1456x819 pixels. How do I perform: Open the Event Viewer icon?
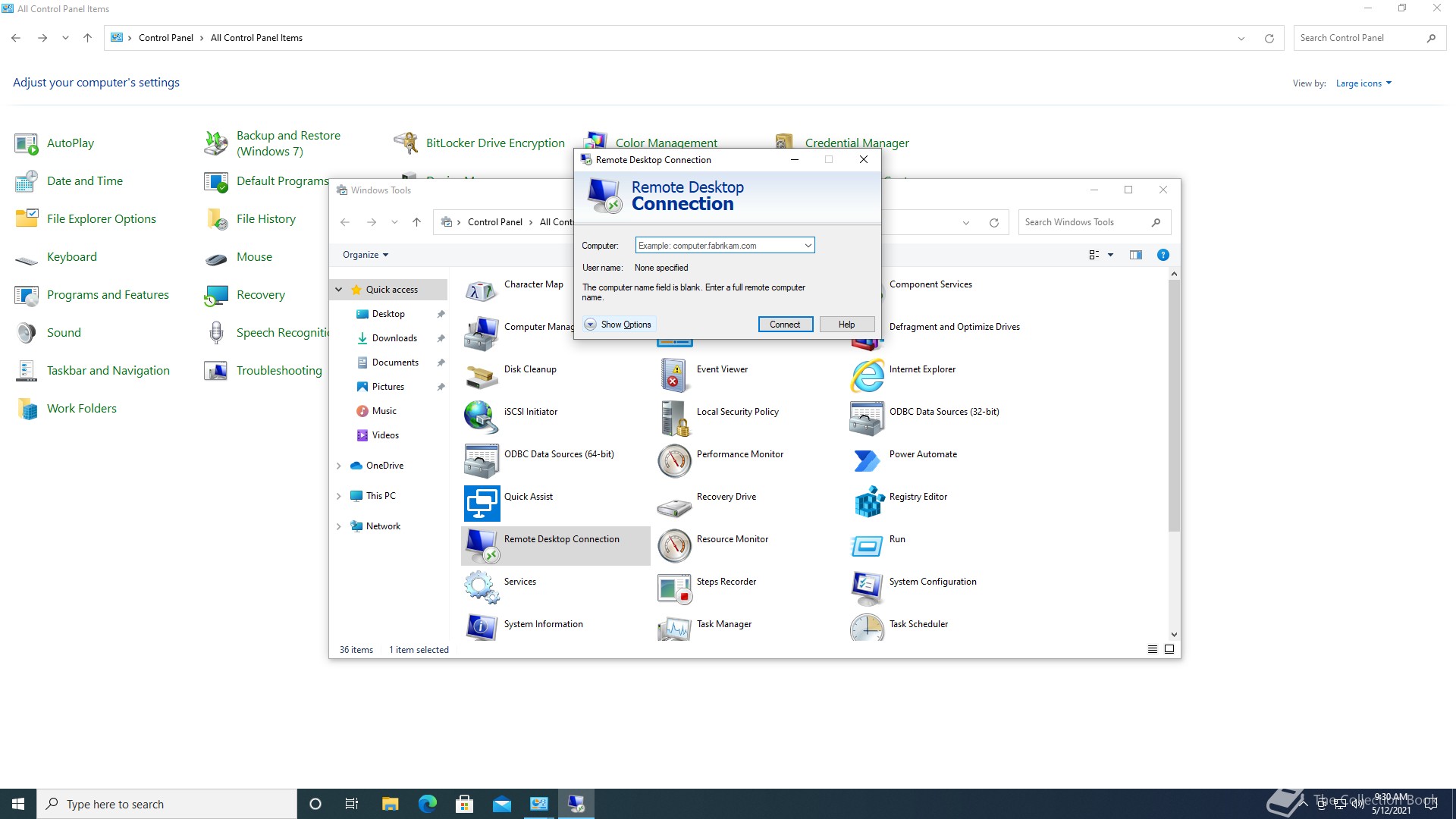[674, 376]
